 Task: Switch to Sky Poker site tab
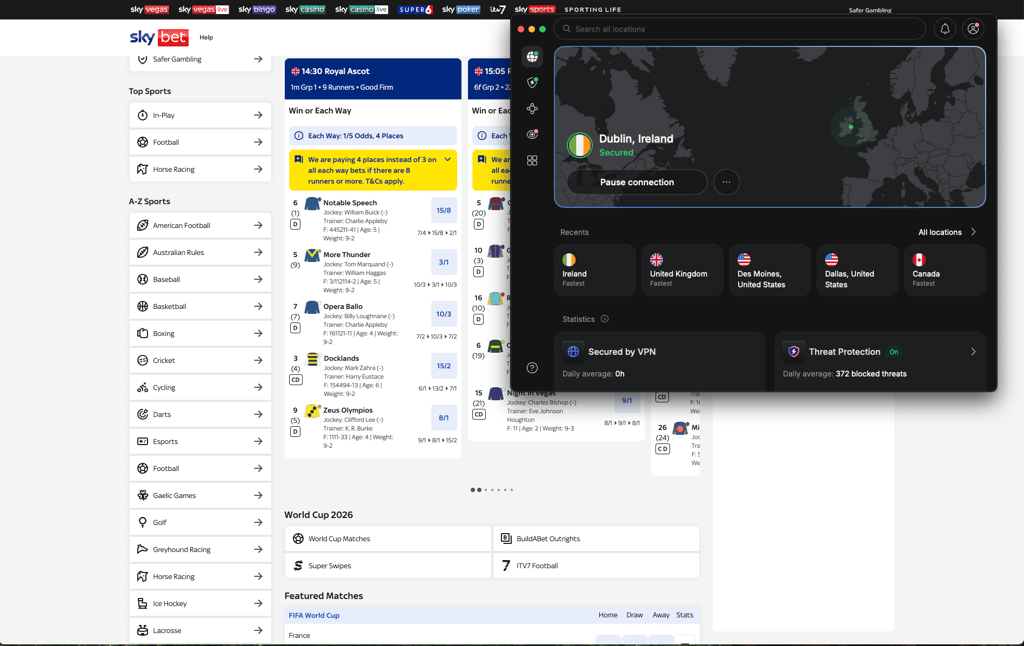(x=461, y=9)
